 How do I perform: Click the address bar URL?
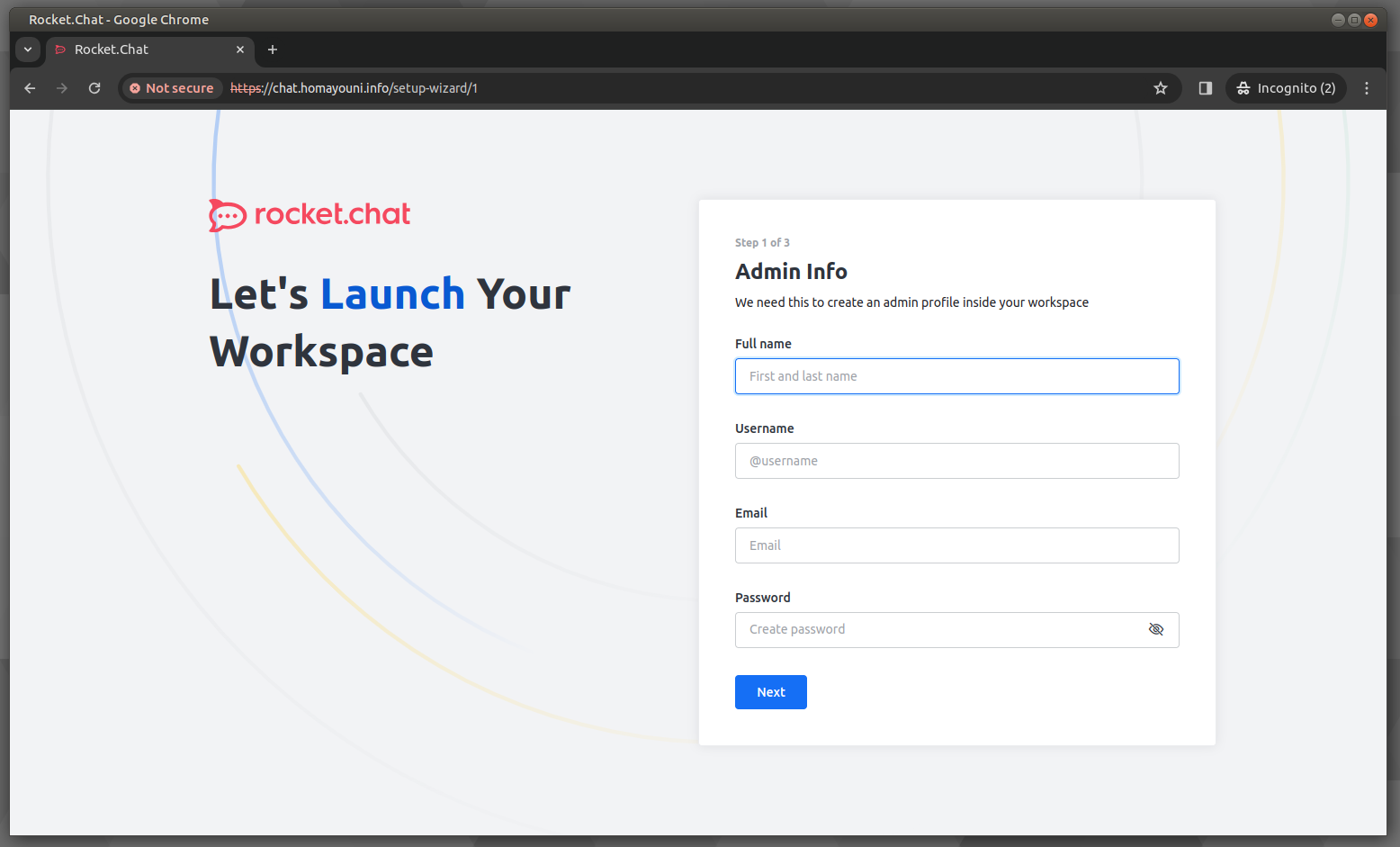[x=354, y=88]
